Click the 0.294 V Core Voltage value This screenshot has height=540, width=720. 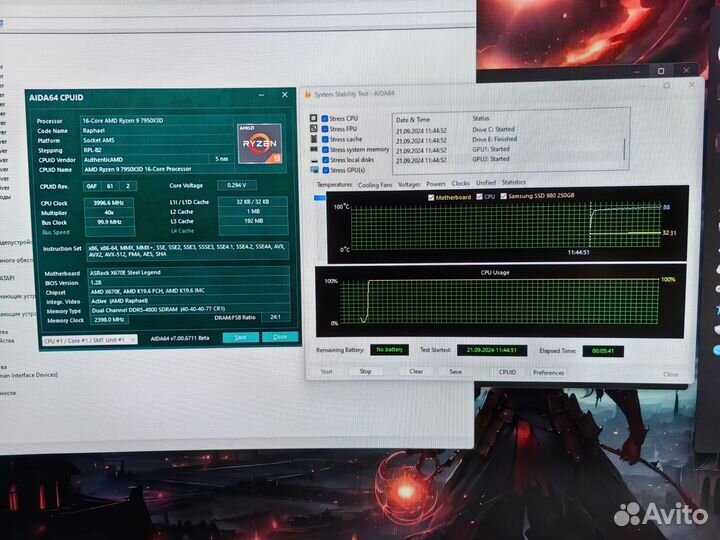click(x=236, y=185)
